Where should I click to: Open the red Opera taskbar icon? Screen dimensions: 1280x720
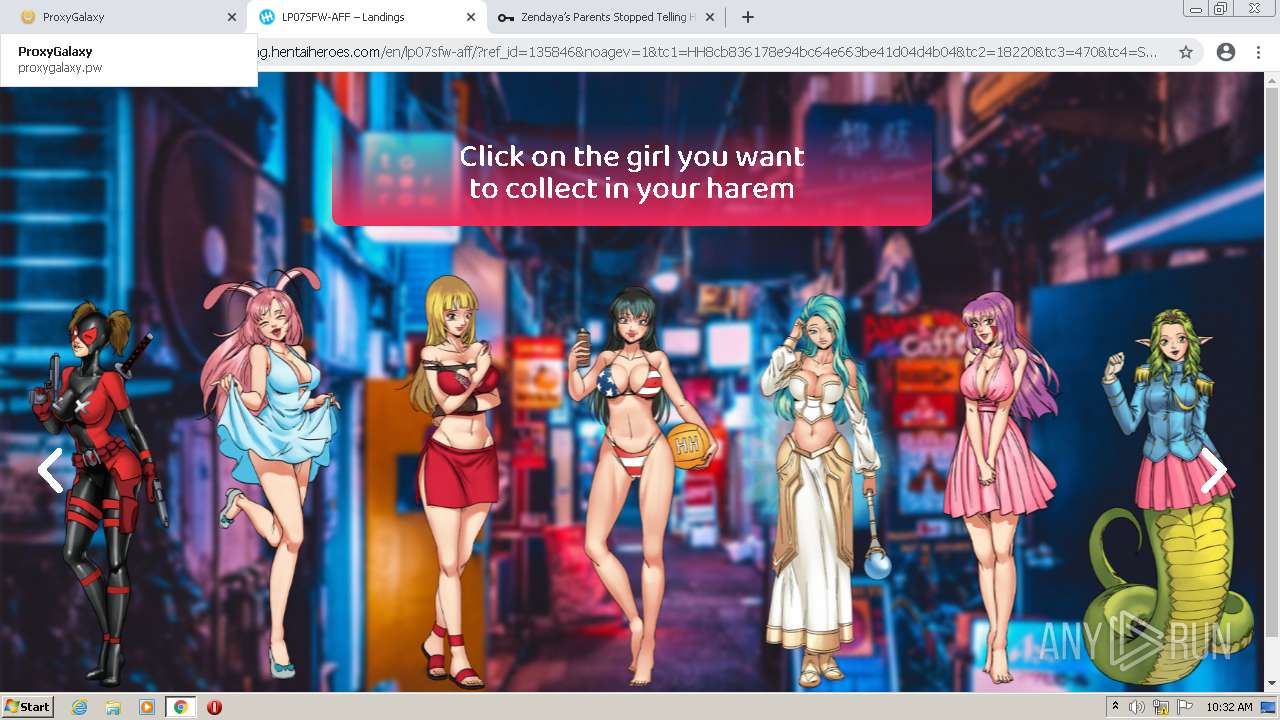pyautogui.click(x=214, y=707)
